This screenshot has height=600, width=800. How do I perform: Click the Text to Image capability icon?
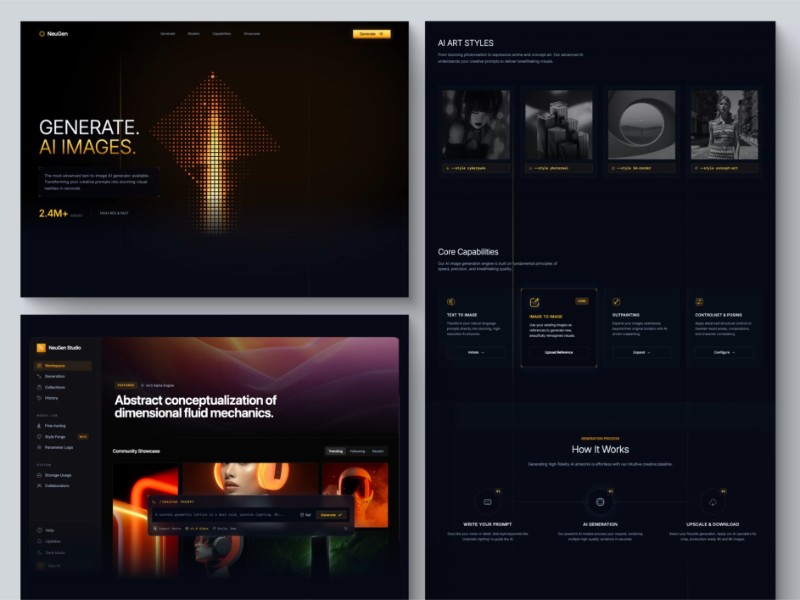[x=450, y=301]
